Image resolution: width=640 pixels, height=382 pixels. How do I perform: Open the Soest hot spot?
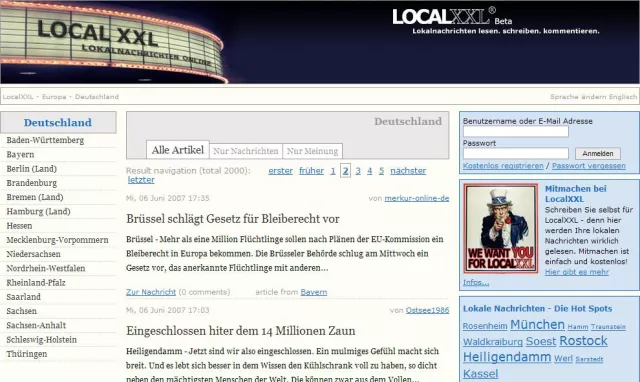tap(541, 341)
